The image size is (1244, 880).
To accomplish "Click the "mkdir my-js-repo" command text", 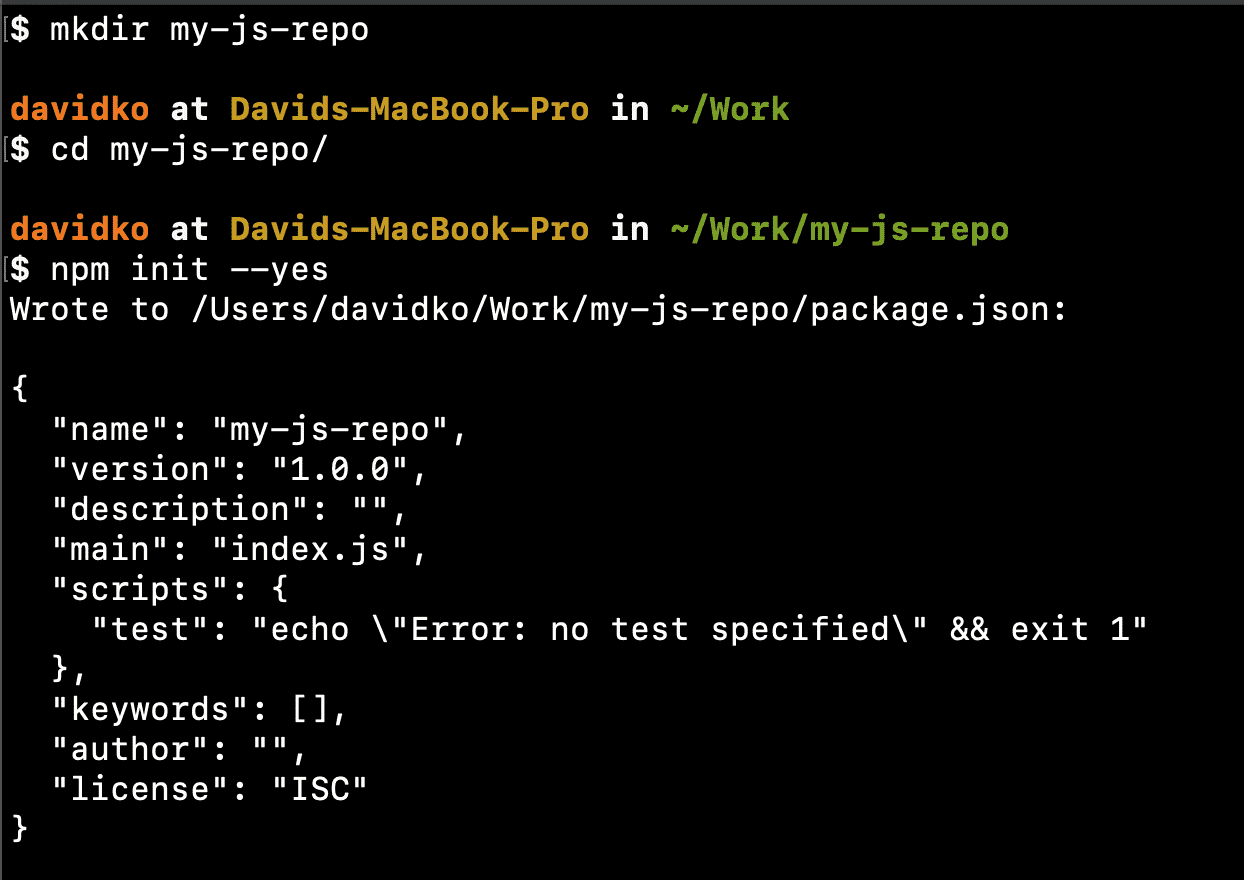I will click(x=209, y=30).
